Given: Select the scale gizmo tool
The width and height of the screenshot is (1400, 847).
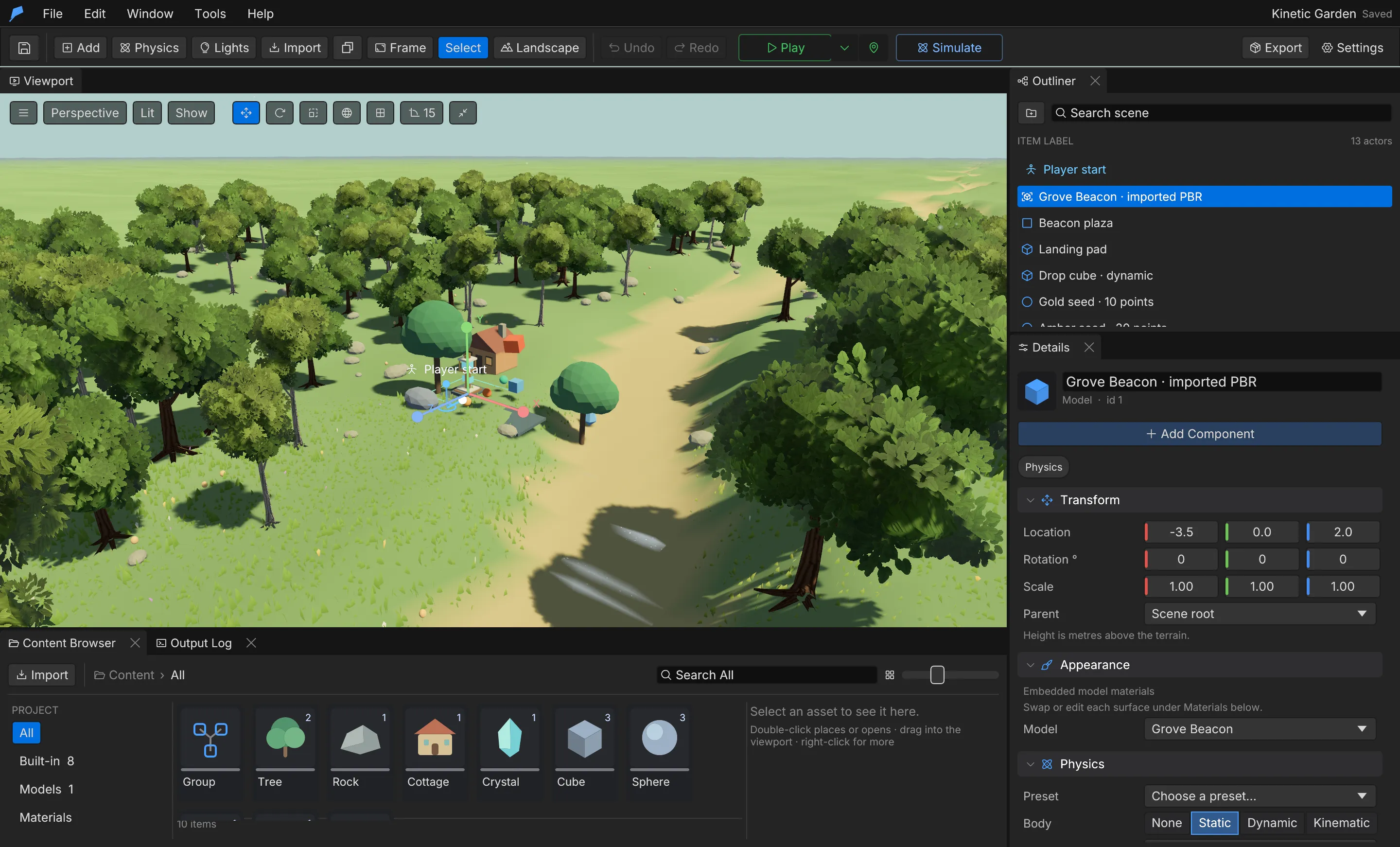Looking at the screenshot, I should click(x=313, y=112).
